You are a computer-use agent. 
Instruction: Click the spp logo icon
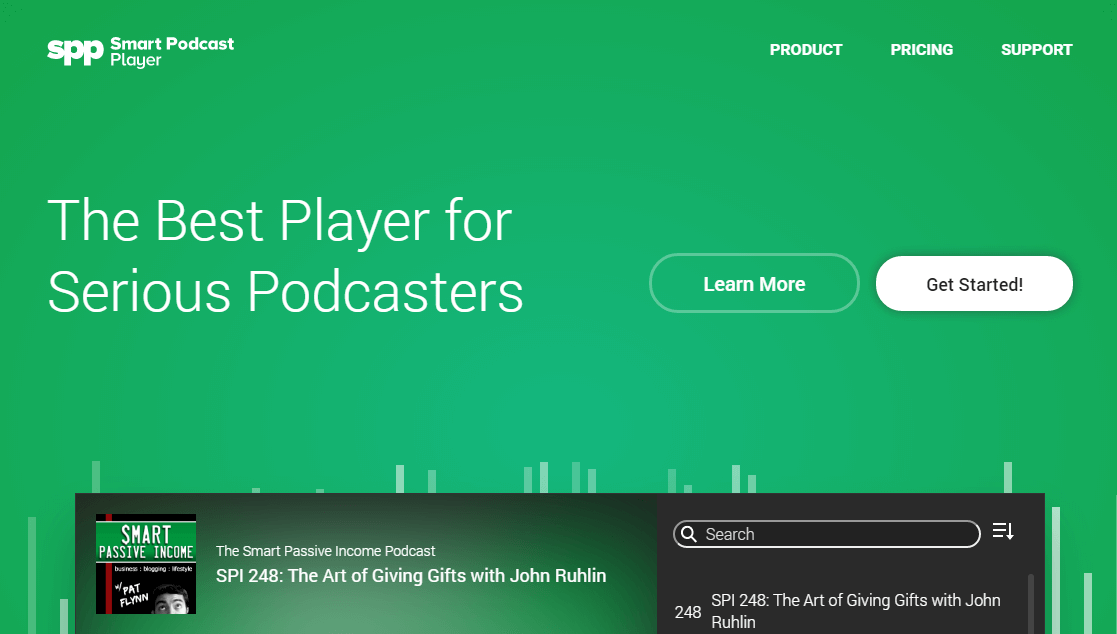click(75, 51)
